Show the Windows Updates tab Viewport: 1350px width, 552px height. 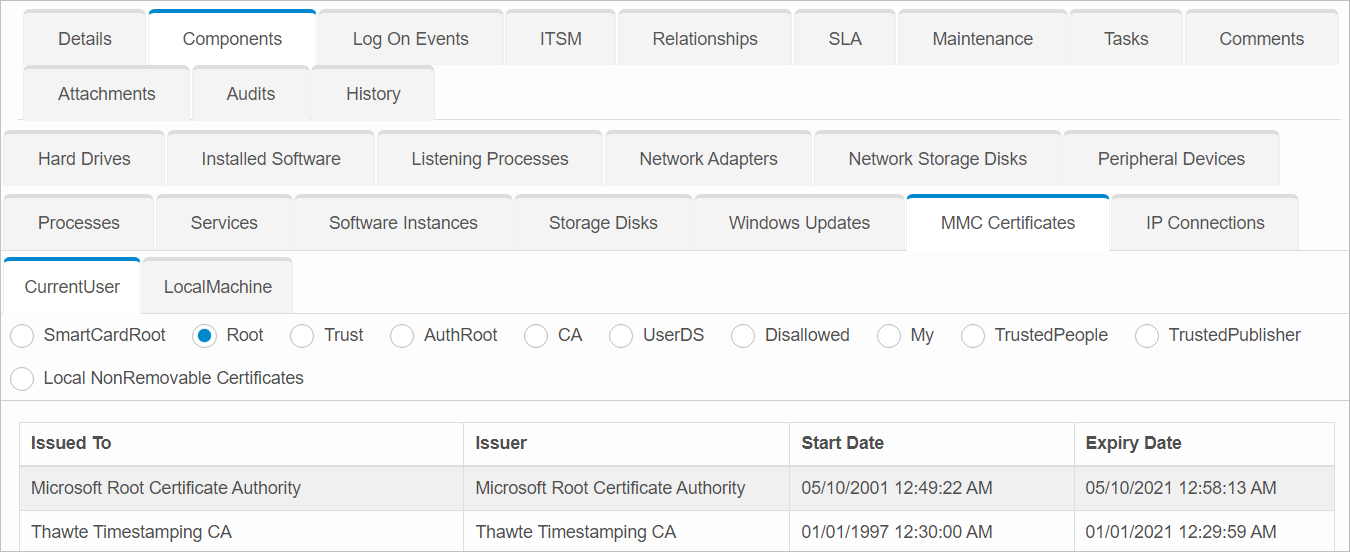[799, 223]
